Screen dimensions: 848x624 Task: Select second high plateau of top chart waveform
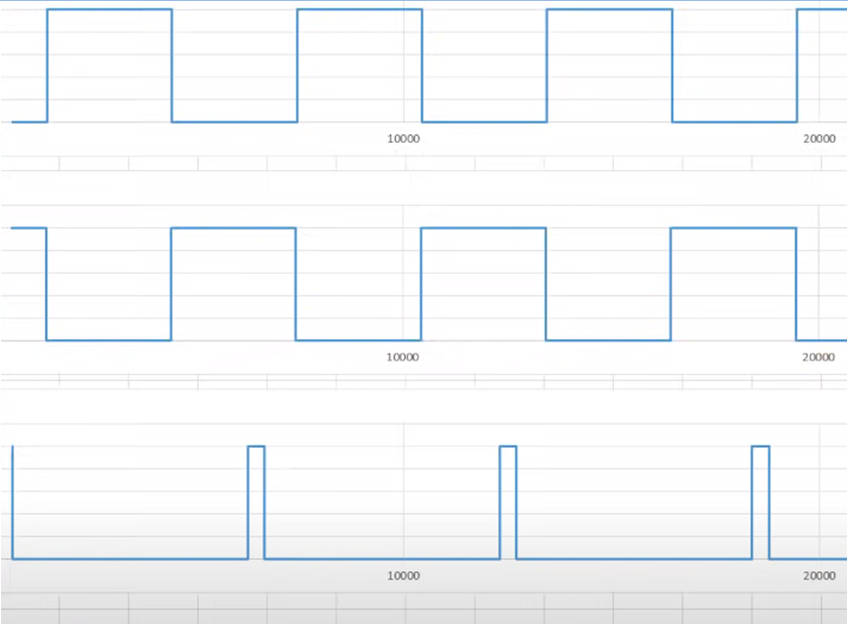click(x=359, y=9)
